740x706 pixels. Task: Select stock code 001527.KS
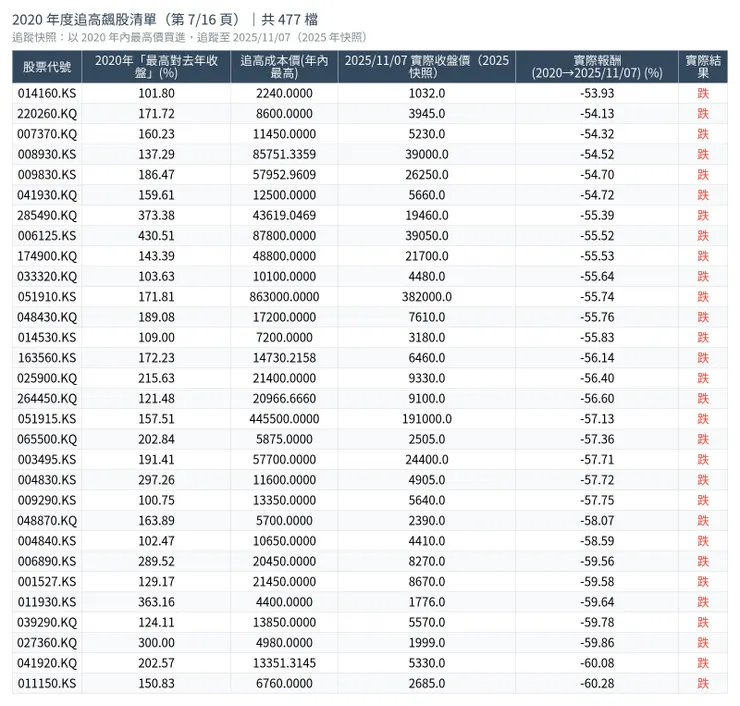47,581
